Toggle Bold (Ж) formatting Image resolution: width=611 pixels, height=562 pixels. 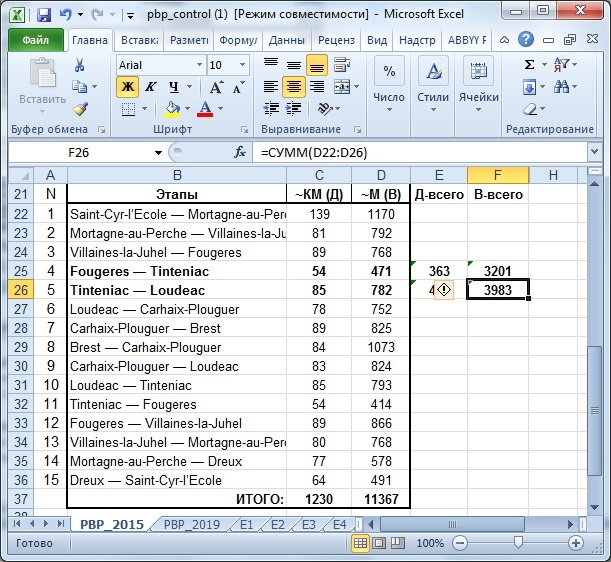tap(127, 87)
